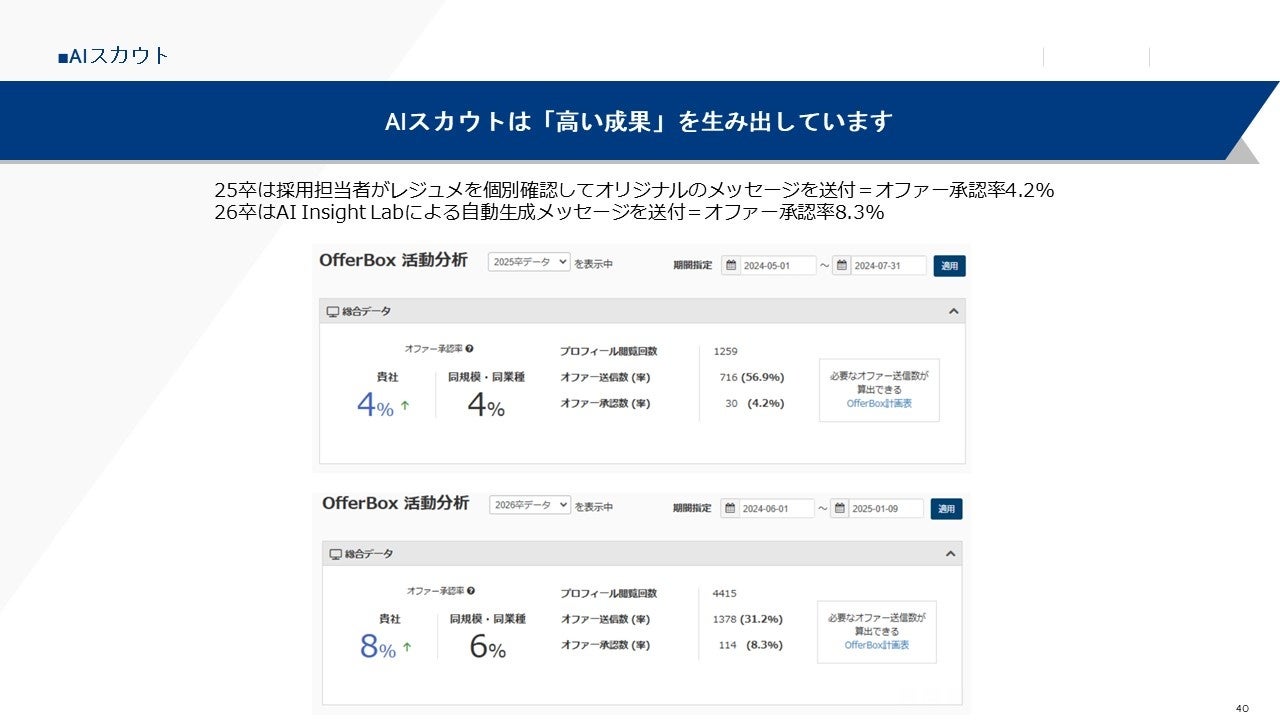The image size is (1280, 720).
Task: Click the OfferBox 活動分析 title above 2025卒データ
Action: pyautogui.click(x=393, y=260)
